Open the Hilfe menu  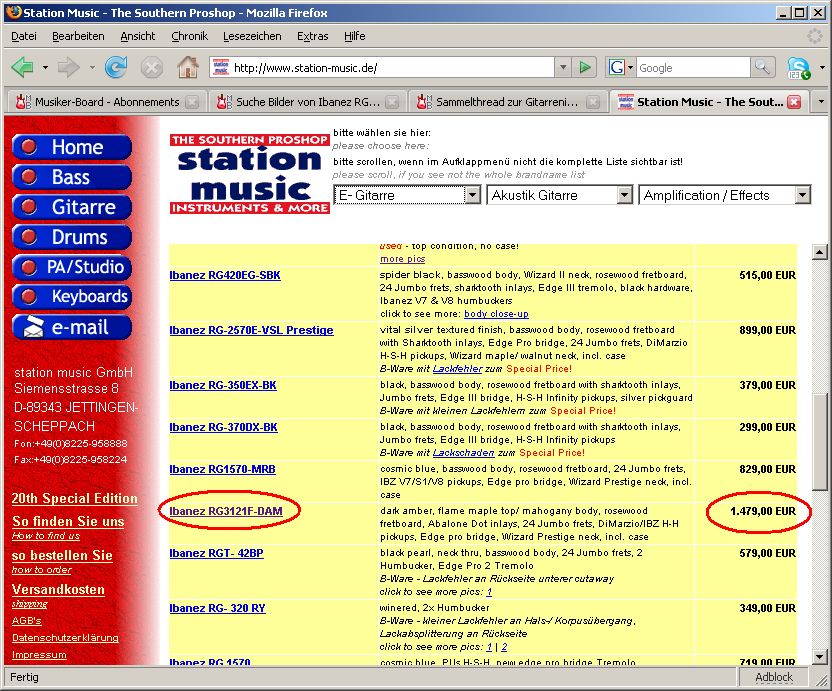[x=354, y=36]
